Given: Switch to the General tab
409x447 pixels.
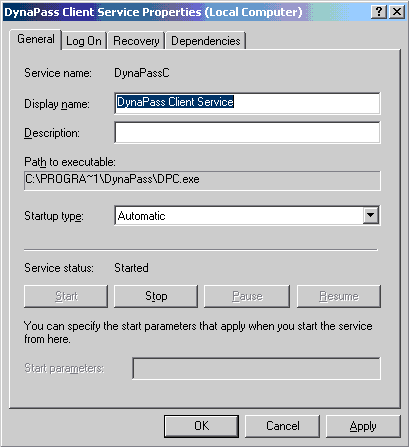Looking at the screenshot, I should [36, 39].
